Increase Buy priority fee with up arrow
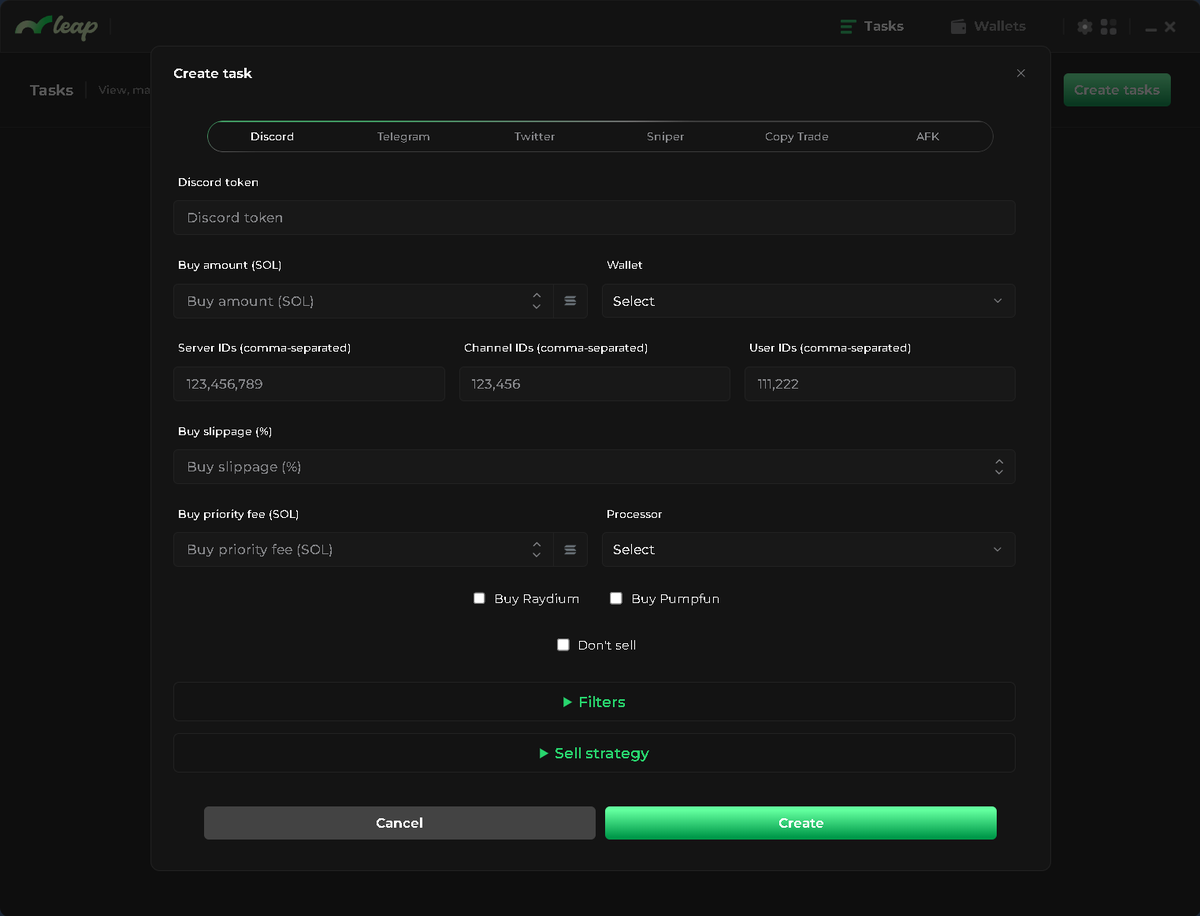 tap(537, 544)
